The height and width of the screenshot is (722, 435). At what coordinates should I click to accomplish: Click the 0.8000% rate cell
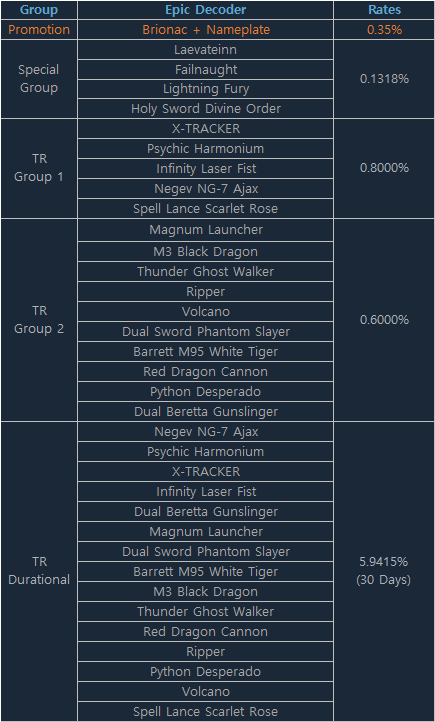click(384, 169)
